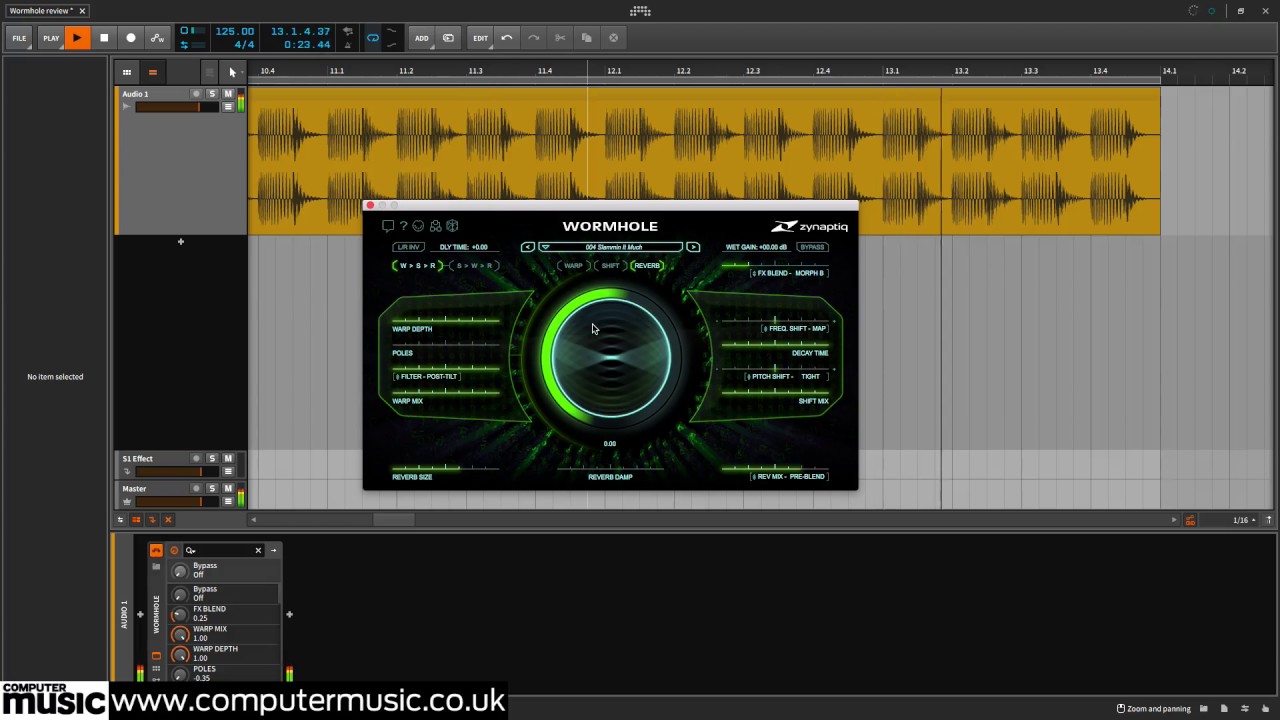Open the FILTER - POST-TILT selector
The width and height of the screenshot is (1280, 720).
[427, 377]
